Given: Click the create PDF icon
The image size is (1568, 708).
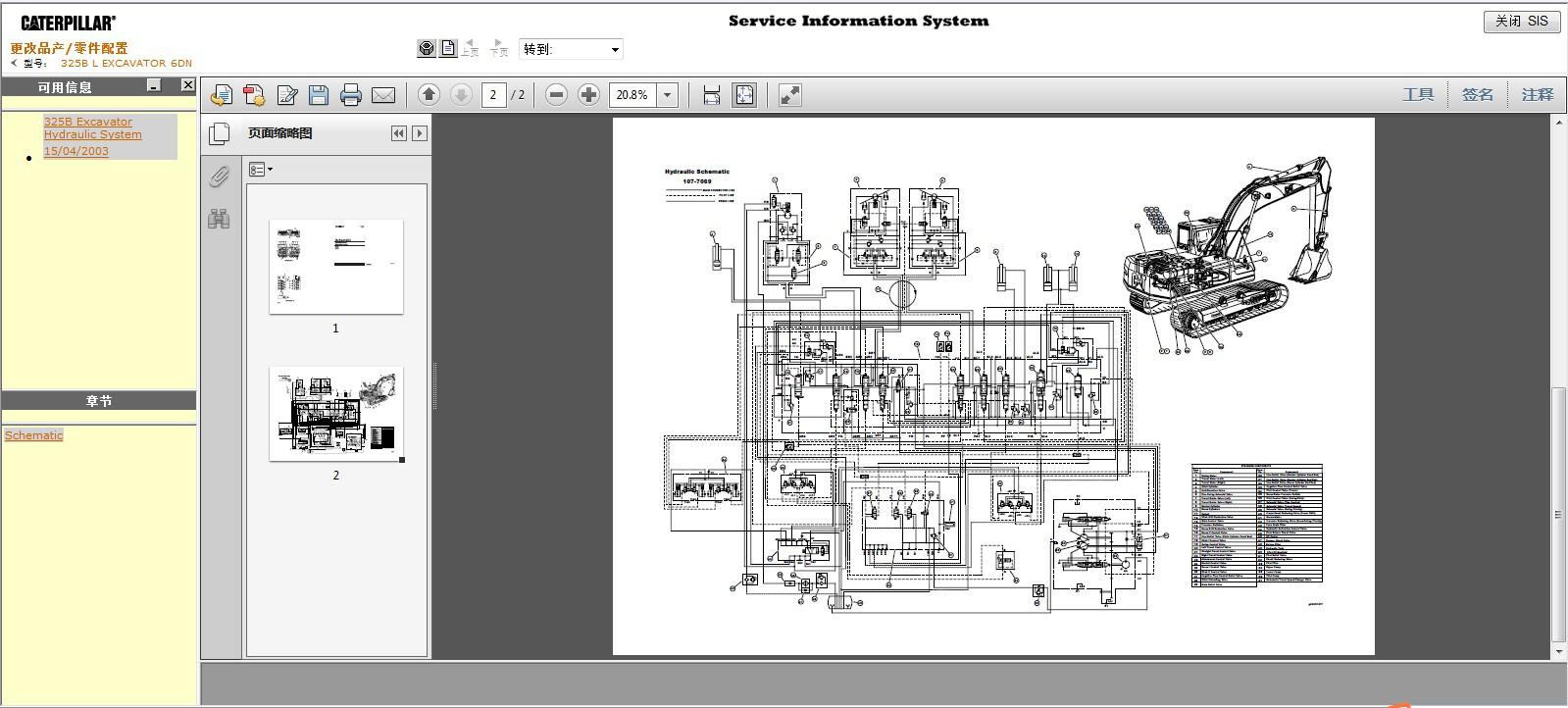Looking at the screenshot, I should [x=254, y=95].
